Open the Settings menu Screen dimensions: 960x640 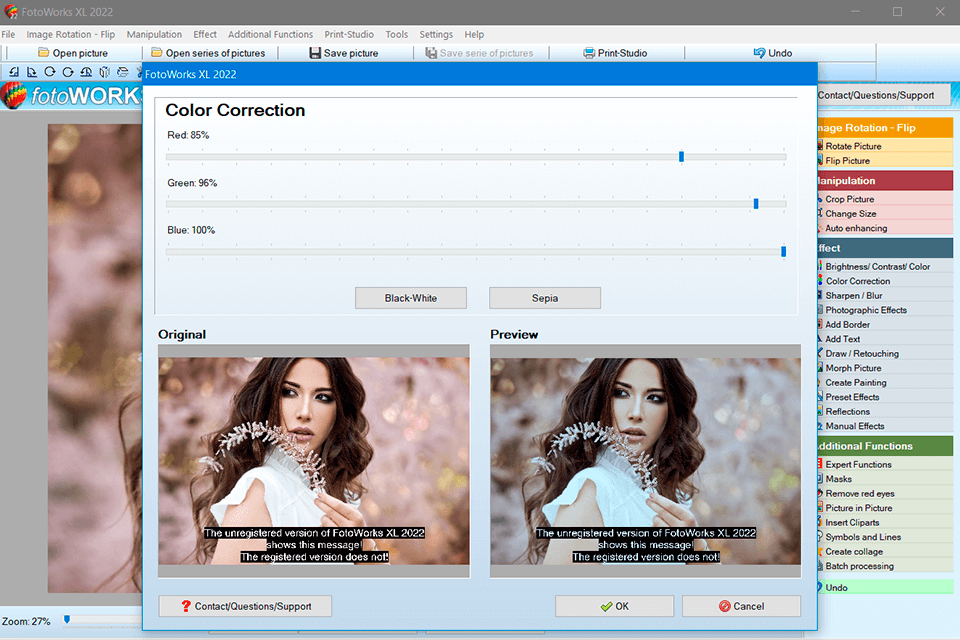(436, 34)
